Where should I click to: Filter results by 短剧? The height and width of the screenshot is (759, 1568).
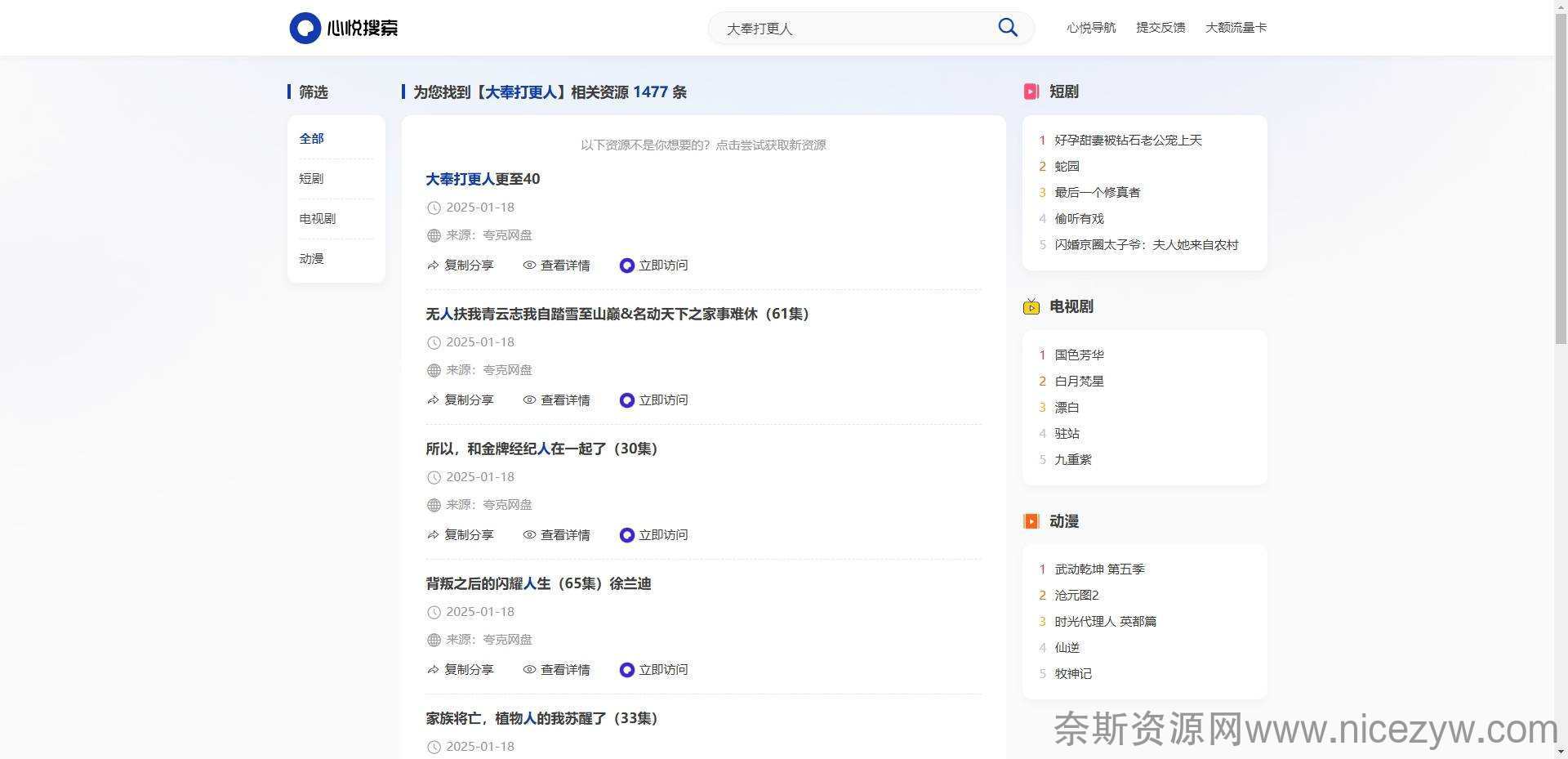(x=311, y=178)
